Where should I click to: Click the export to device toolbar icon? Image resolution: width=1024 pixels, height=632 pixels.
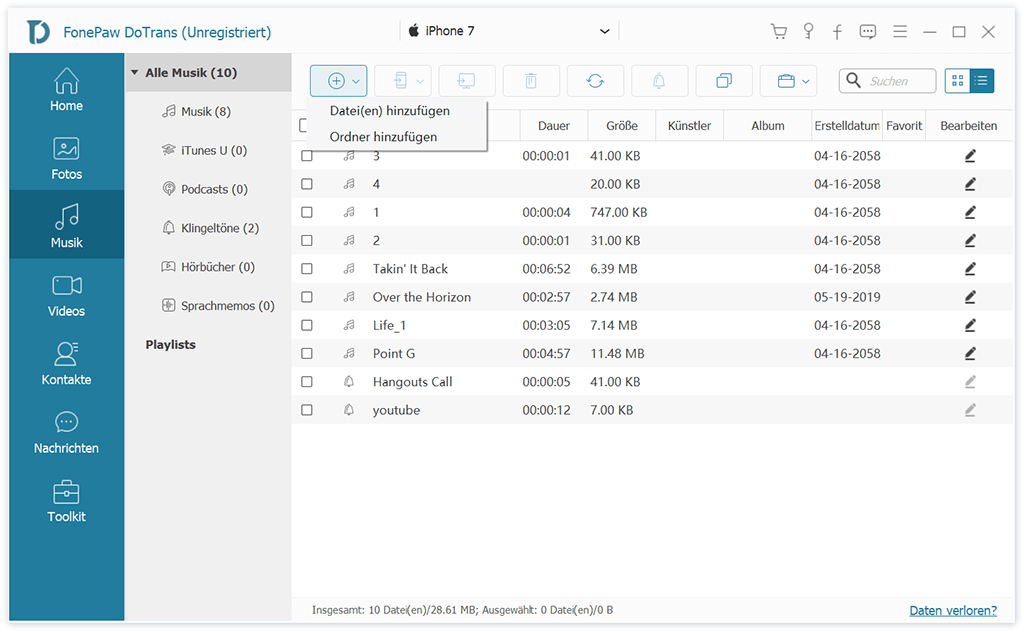pyautogui.click(x=400, y=81)
